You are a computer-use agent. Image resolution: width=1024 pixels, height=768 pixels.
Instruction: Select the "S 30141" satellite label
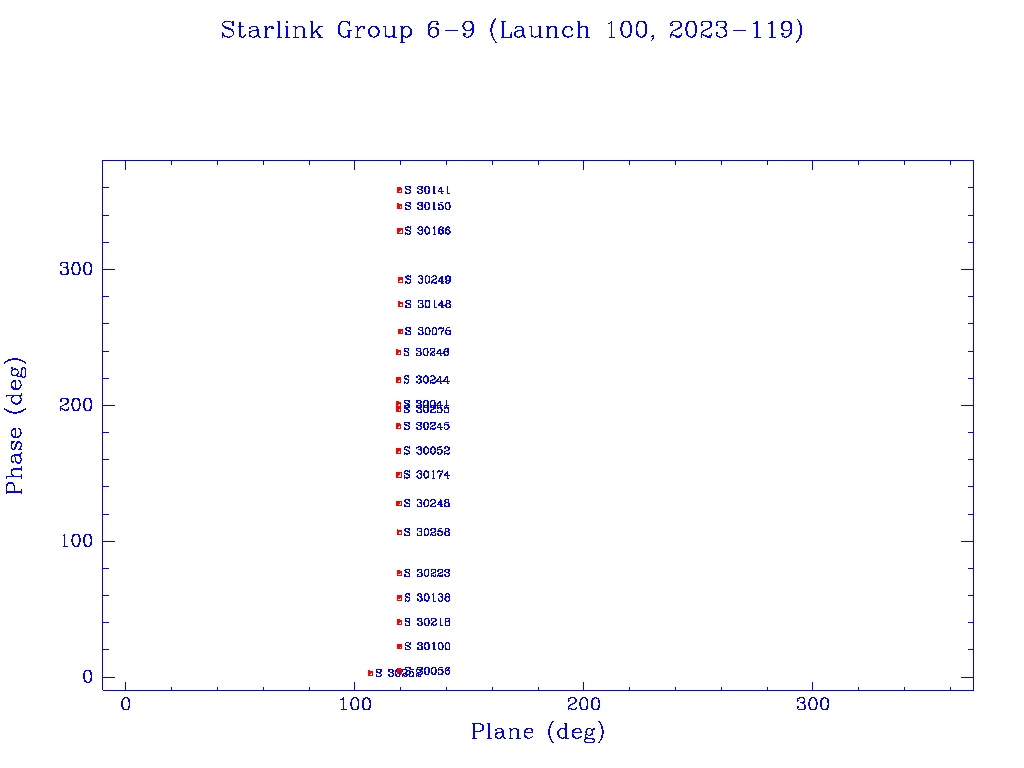pyautogui.click(x=427, y=190)
